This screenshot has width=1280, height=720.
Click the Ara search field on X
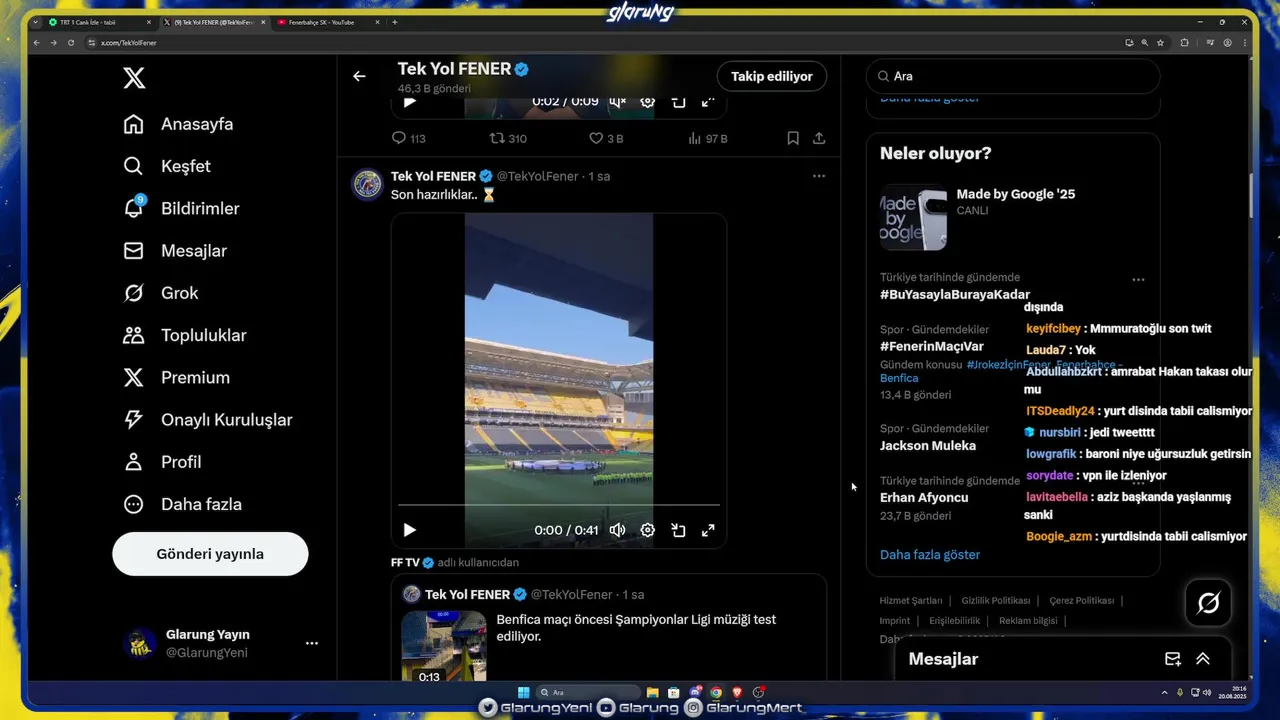point(1013,76)
